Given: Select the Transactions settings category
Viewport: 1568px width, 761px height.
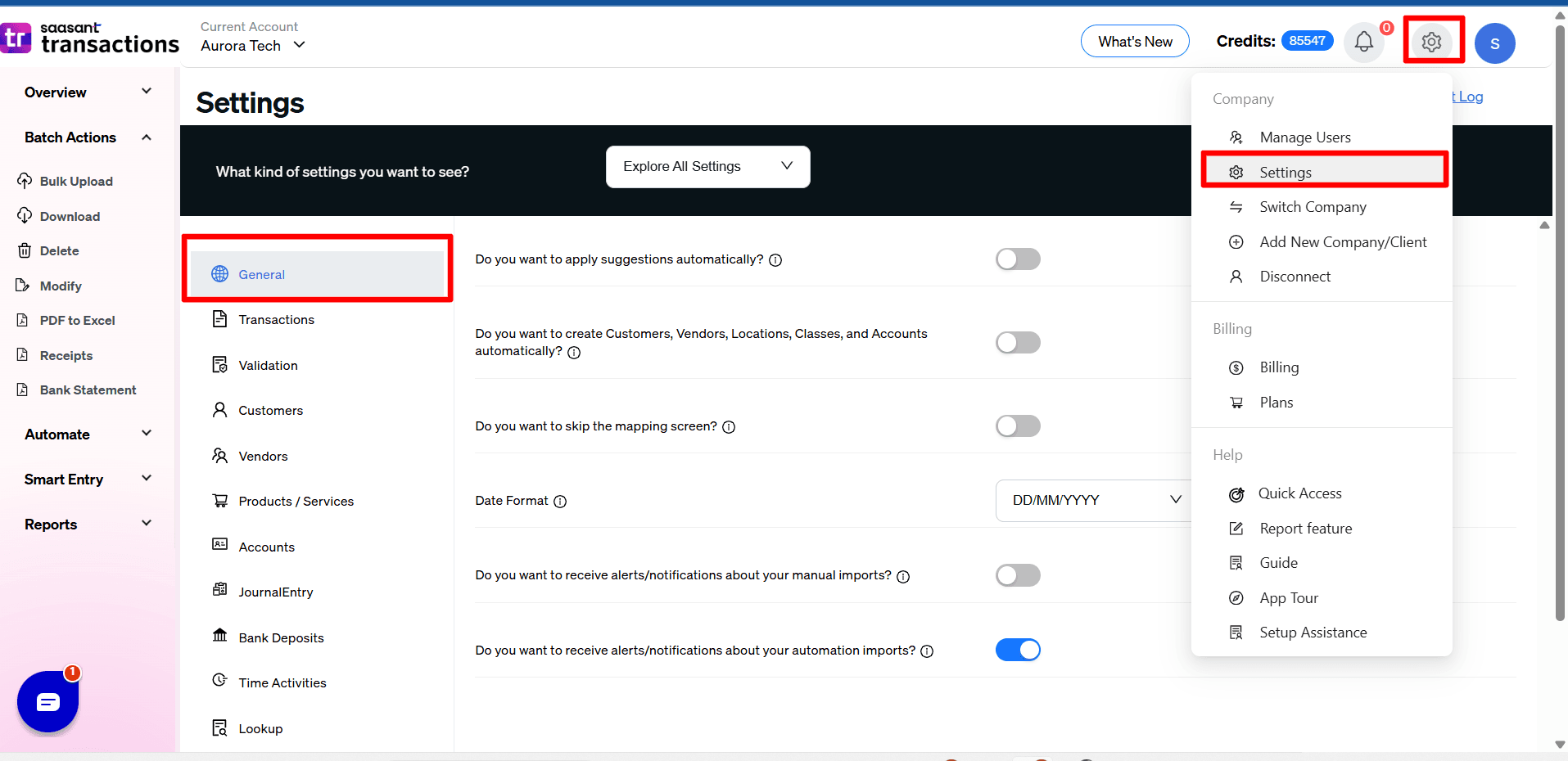Looking at the screenshot, I should (276, 320).
